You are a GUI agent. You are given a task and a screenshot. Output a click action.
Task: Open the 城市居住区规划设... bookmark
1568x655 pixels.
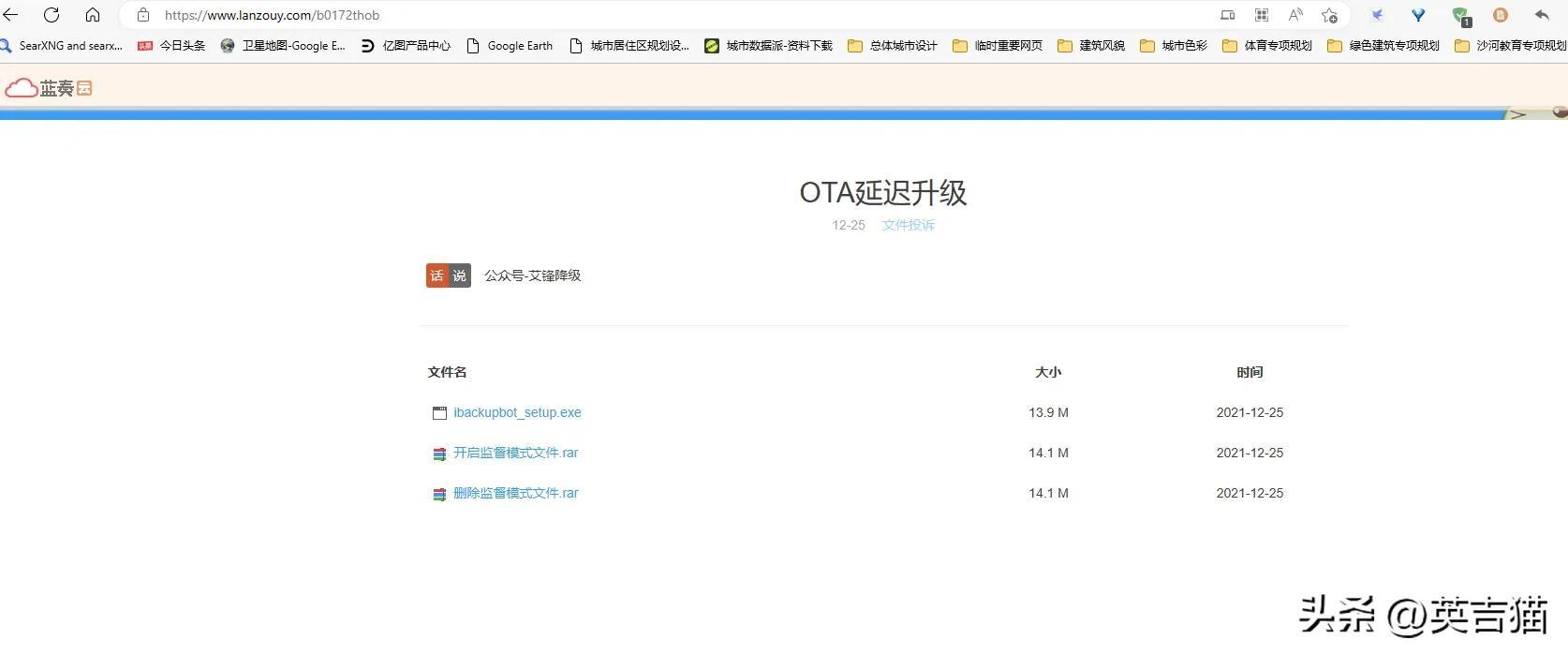(629, 45)
